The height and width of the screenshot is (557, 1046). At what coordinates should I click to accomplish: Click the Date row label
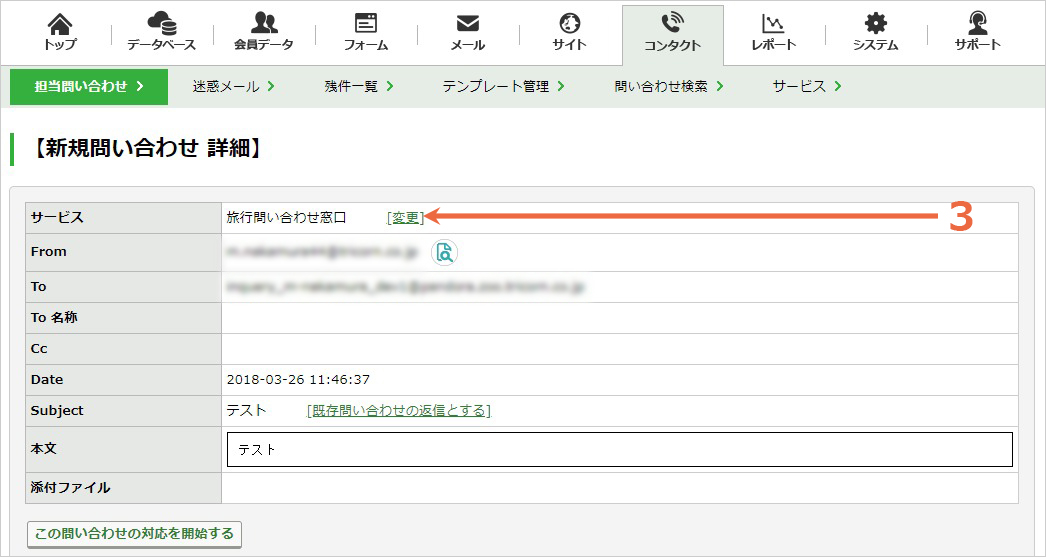[x=47, y=380]
